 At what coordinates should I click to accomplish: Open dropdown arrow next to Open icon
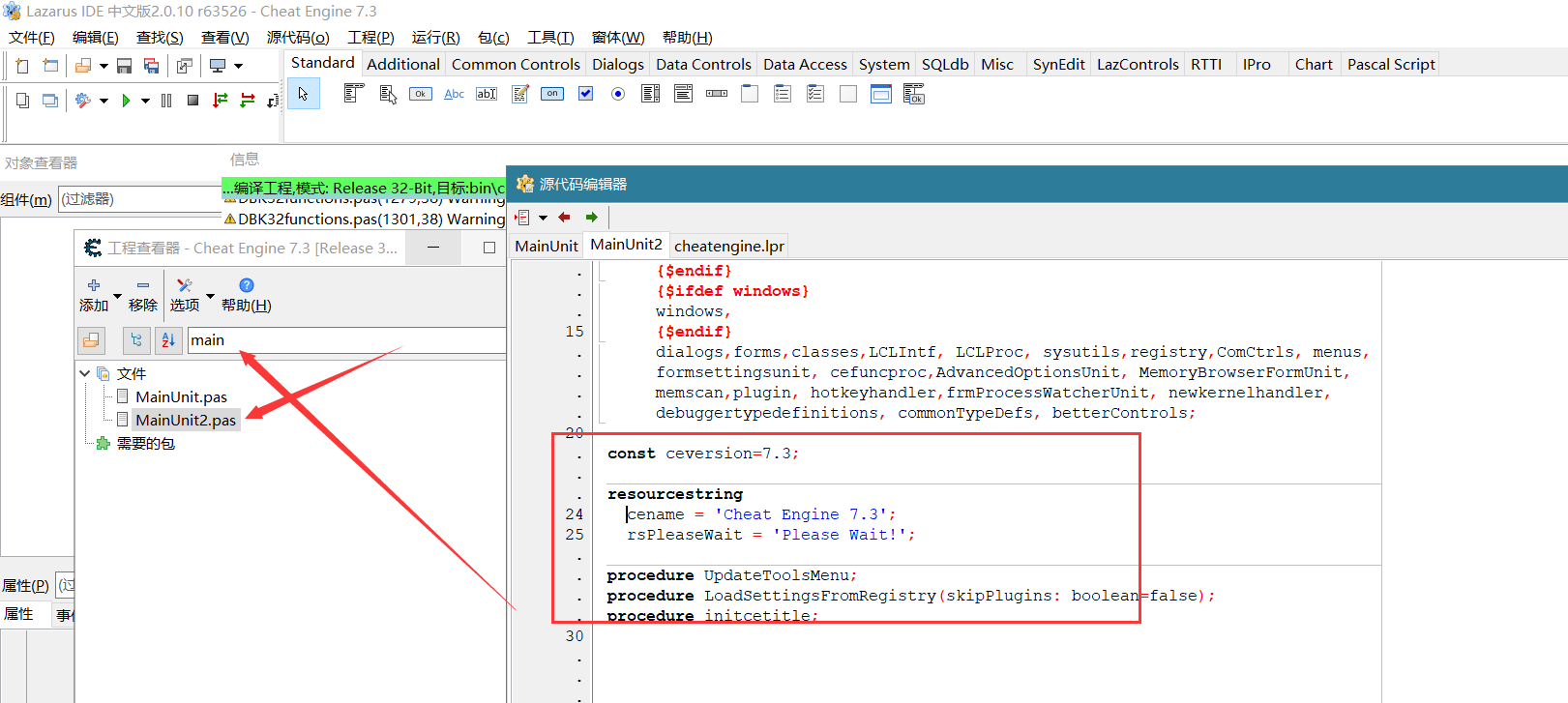[x=104, y=67]
